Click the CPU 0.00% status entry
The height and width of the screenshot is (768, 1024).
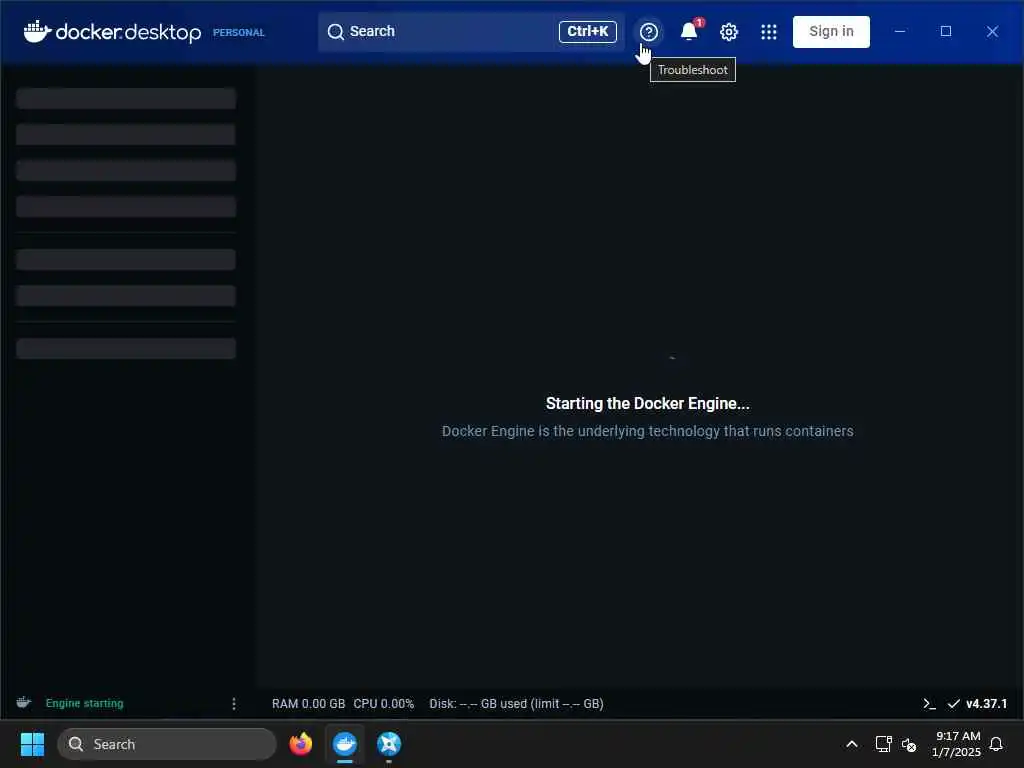point(383,704)
